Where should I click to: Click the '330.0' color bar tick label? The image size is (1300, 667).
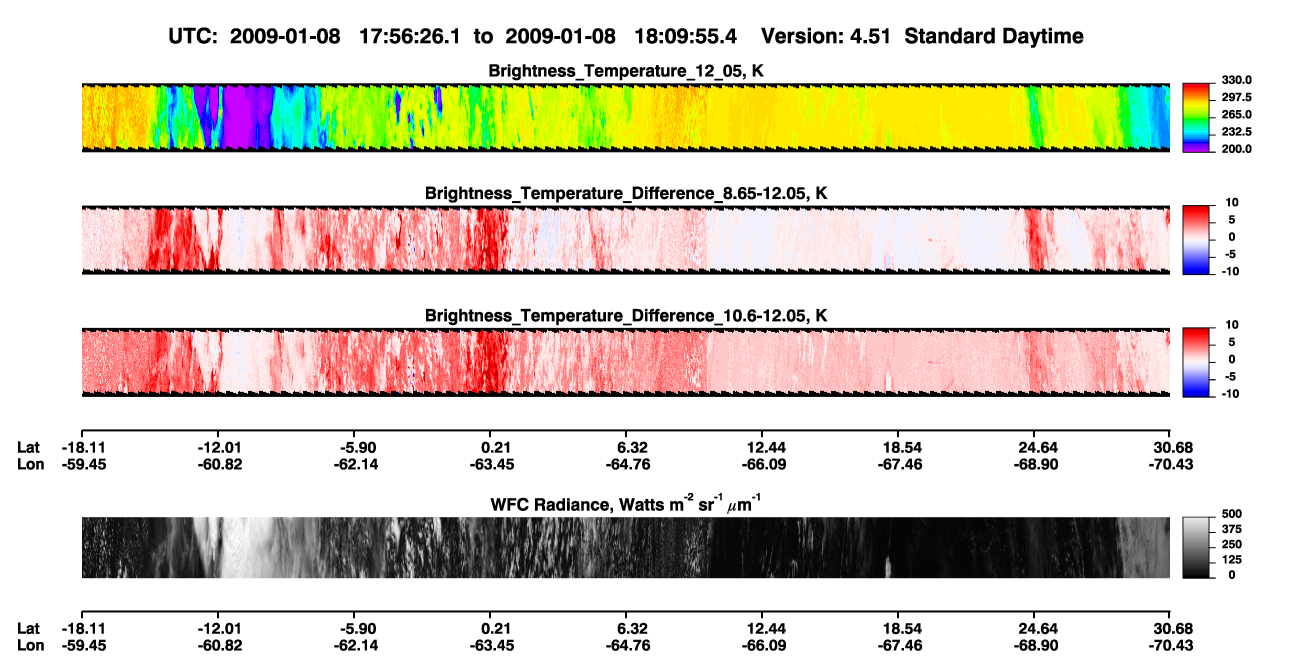click(1237, 81)
